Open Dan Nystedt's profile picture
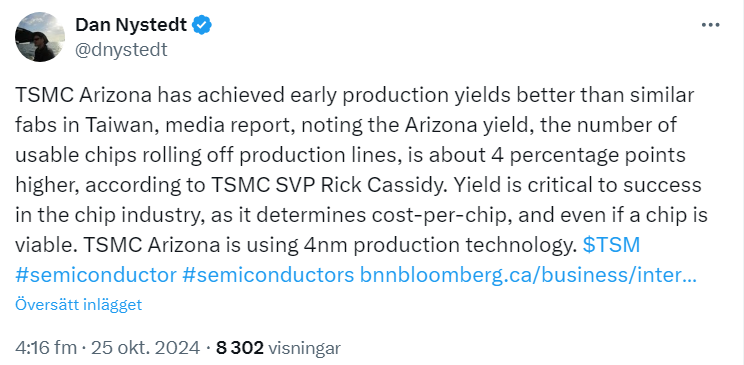This screenshot has height=365, width=744. (40, 37)
